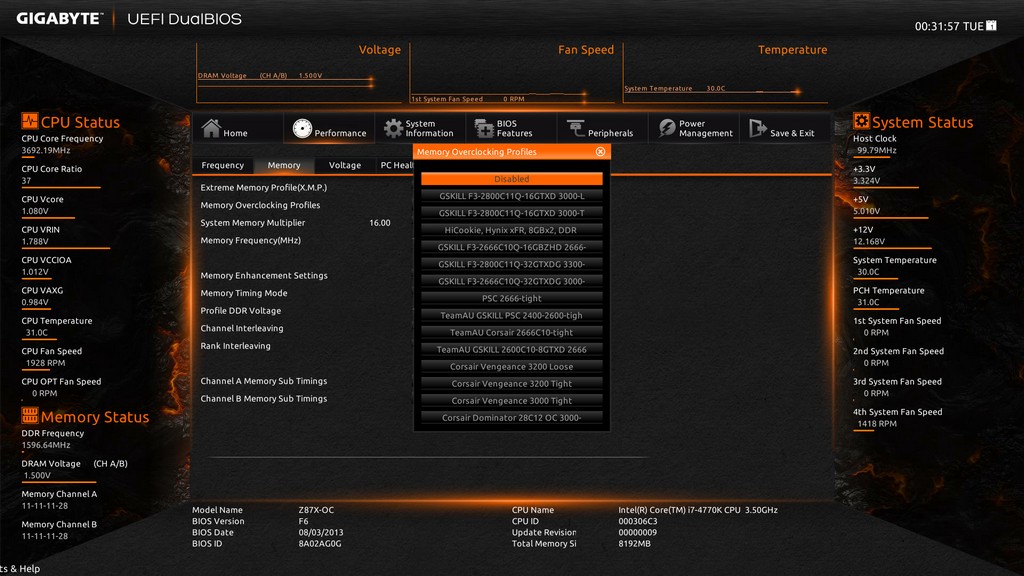1024x576 pixels.
Task: Select Corsair Vengeance 3200 Loose profile
Action: coord(511,366)
